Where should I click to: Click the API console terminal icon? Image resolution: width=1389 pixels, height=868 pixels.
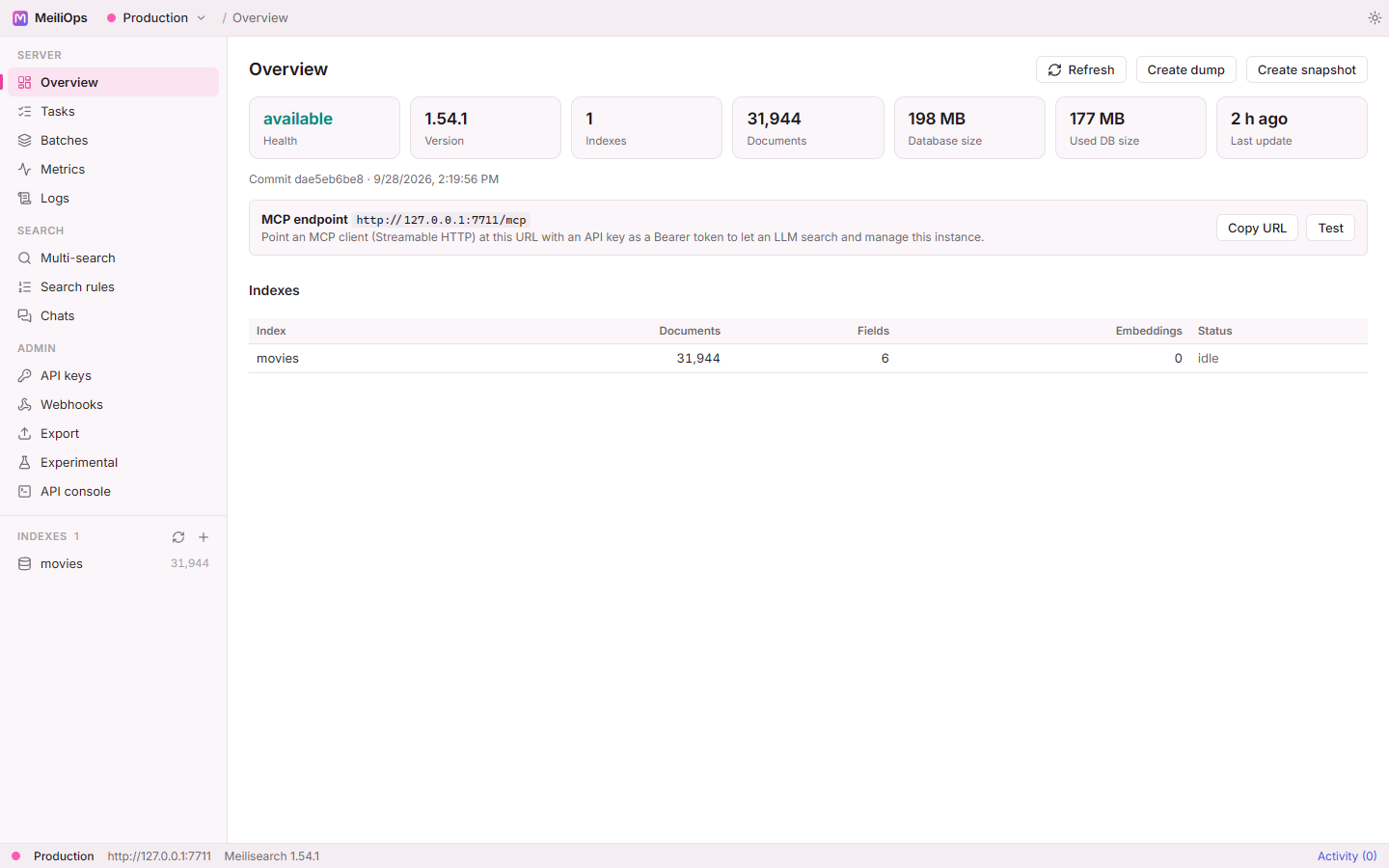point(25,492)
